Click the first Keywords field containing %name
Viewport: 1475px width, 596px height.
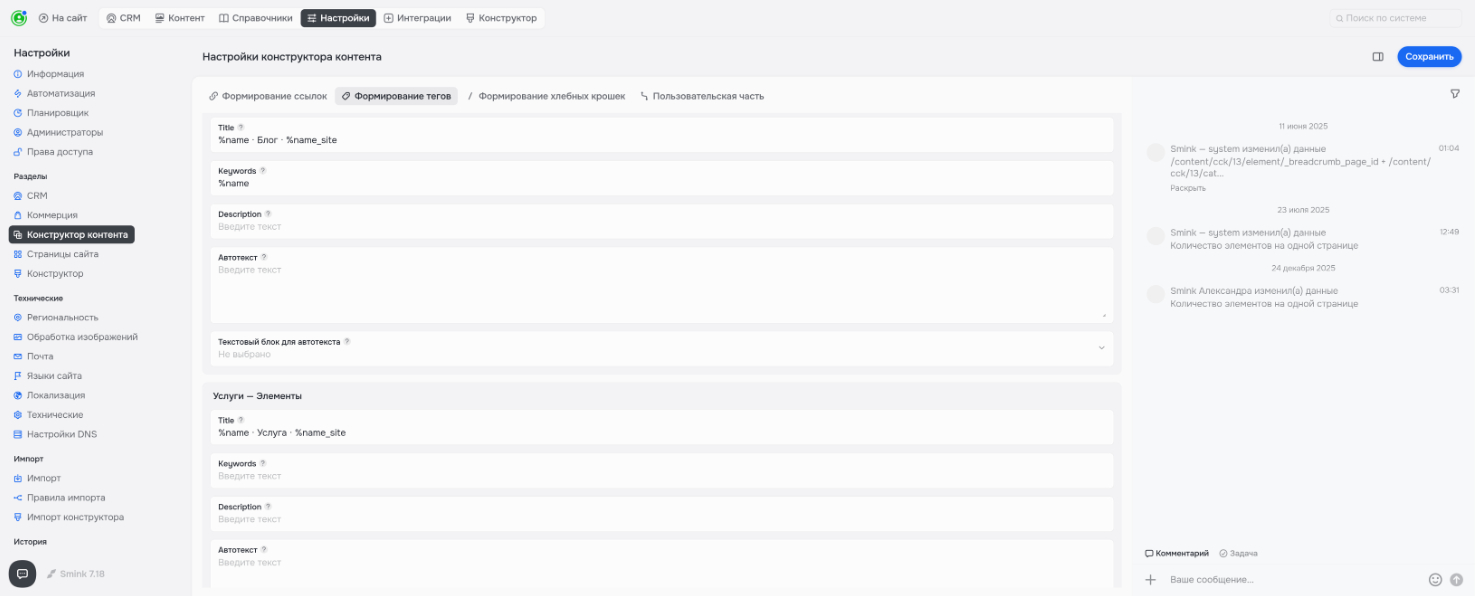click(x=661, y=177)
